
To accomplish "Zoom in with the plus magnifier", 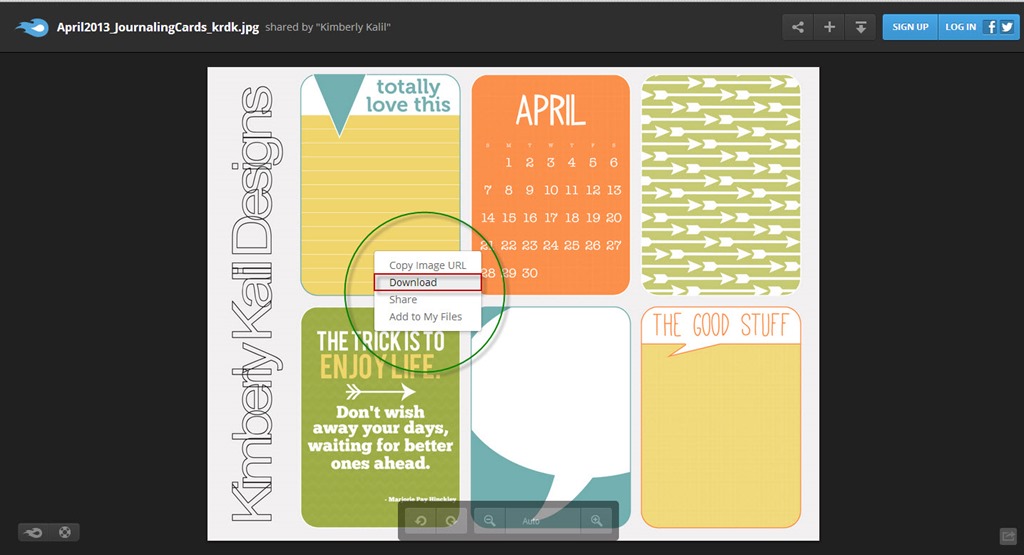I will (x=596, y=520).
